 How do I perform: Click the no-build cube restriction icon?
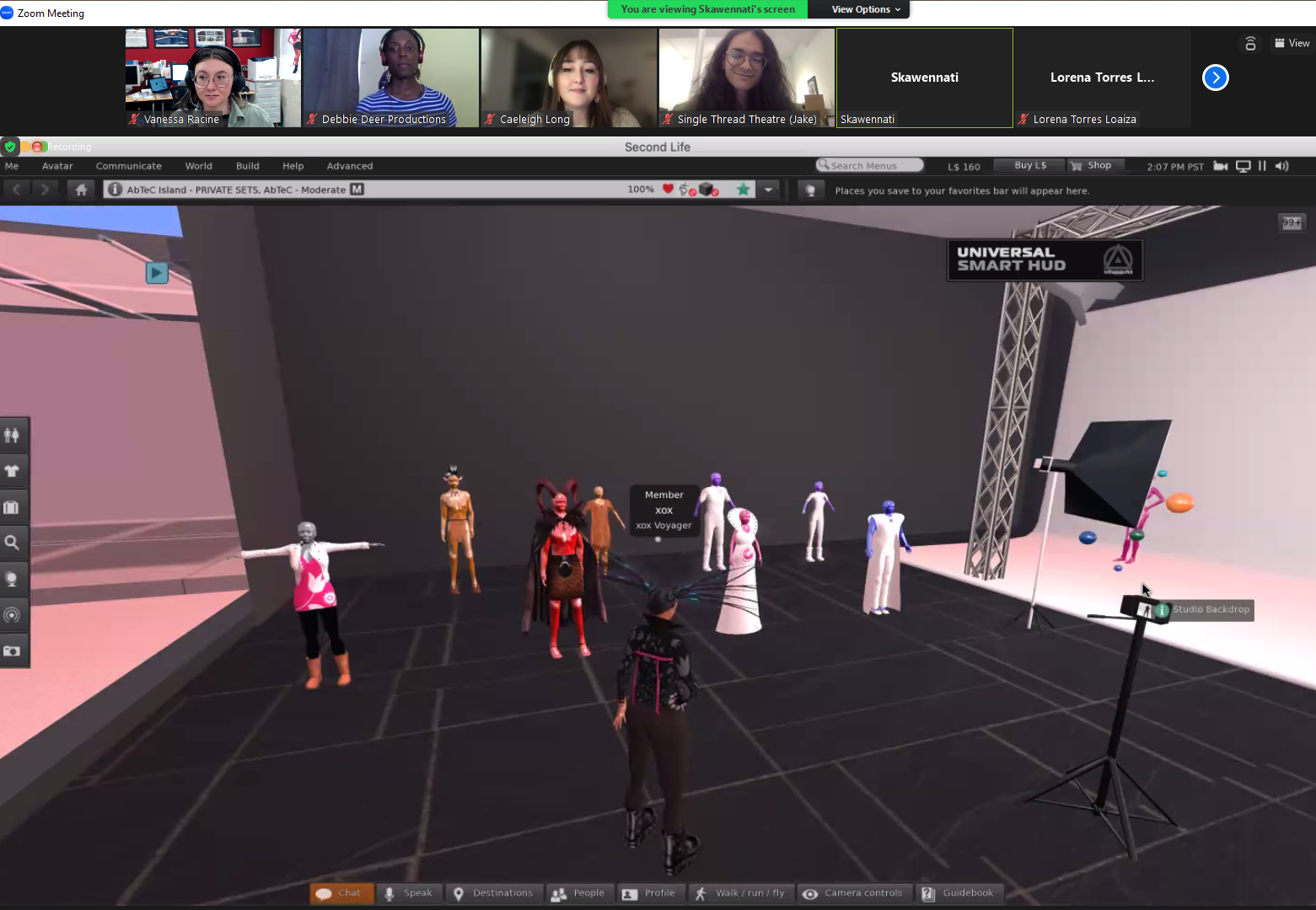point(709,190)
